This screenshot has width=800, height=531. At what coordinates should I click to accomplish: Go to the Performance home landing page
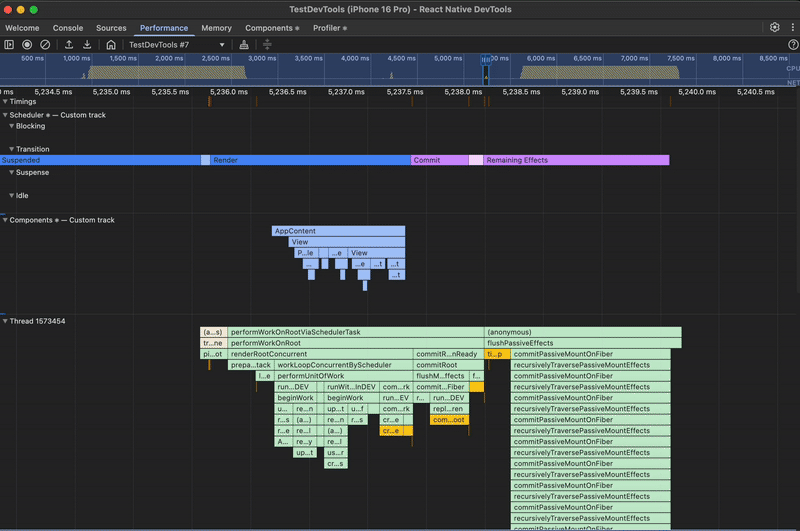[x=111, y=45]
